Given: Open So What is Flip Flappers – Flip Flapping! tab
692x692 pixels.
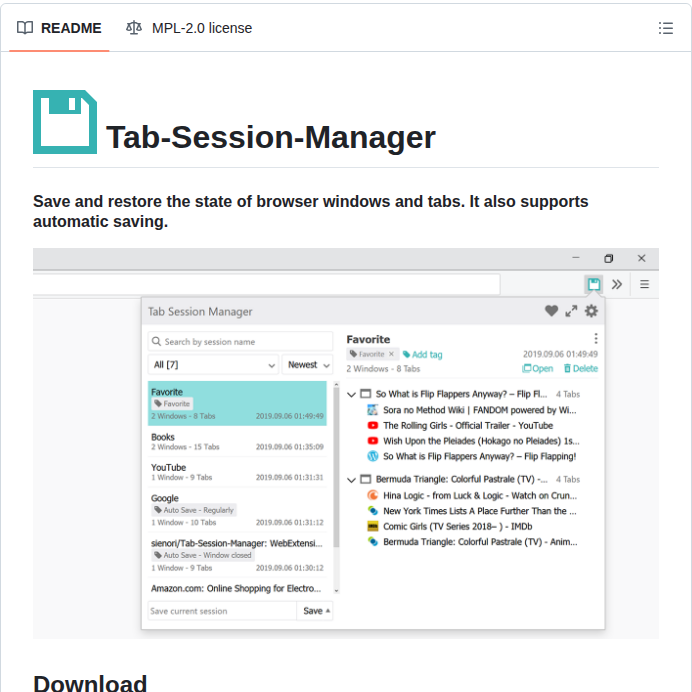Looking at the screenshot, I should 472,456.
